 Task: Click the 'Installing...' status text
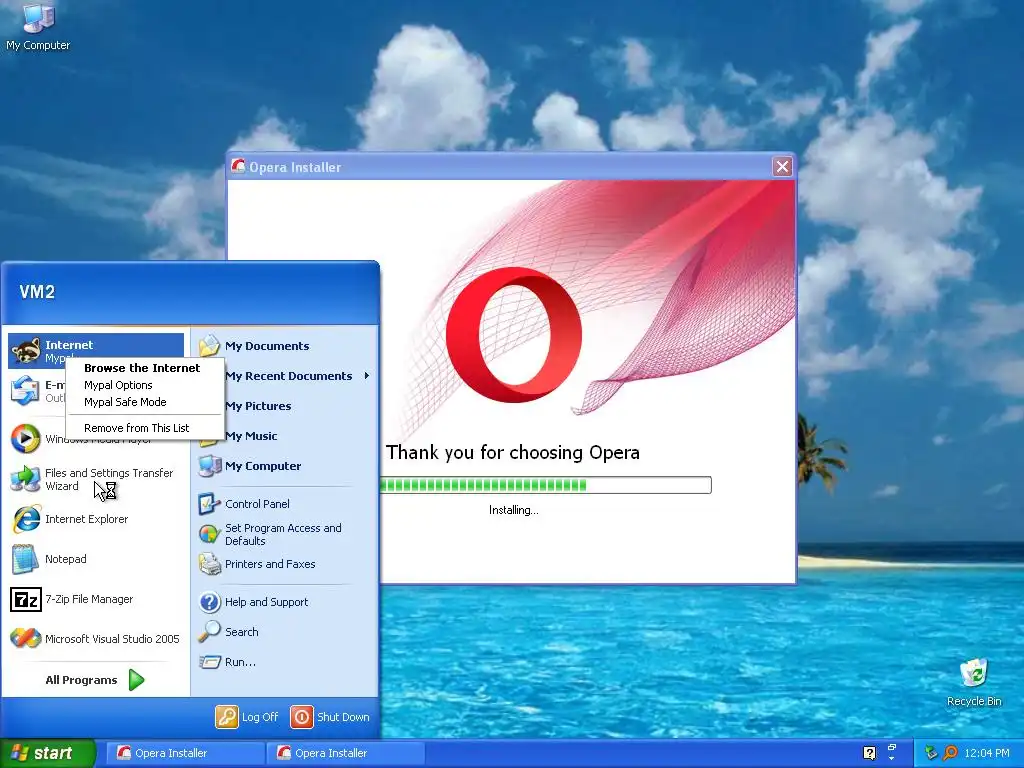pyautogui.click(x=513, y=510)
